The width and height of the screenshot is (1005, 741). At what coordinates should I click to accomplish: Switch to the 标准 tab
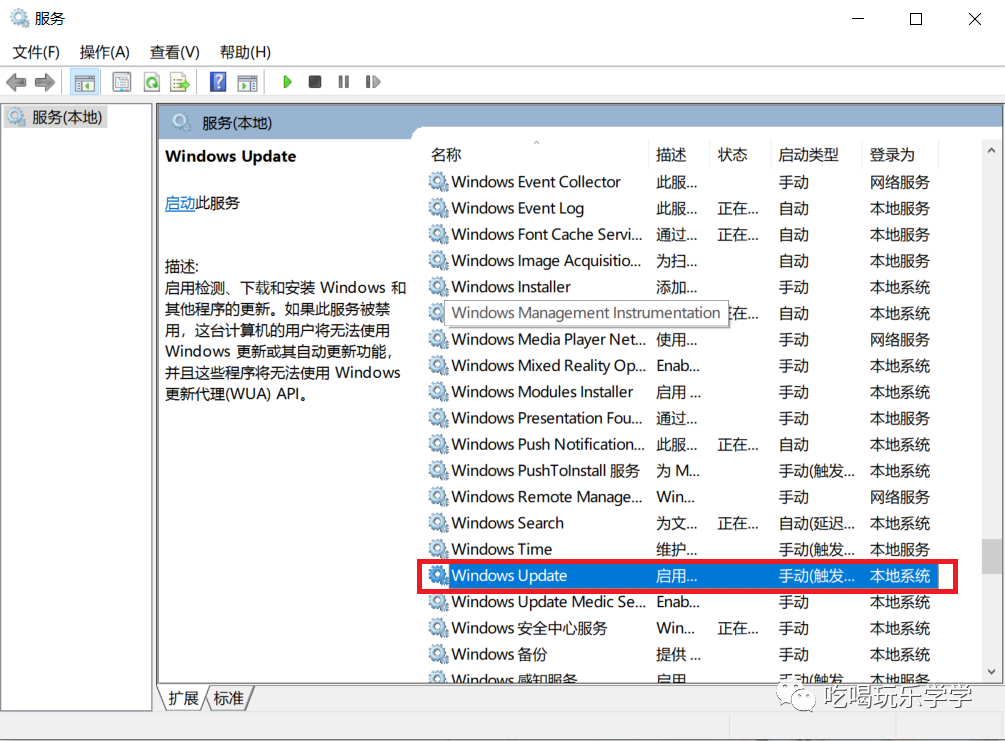228,698
